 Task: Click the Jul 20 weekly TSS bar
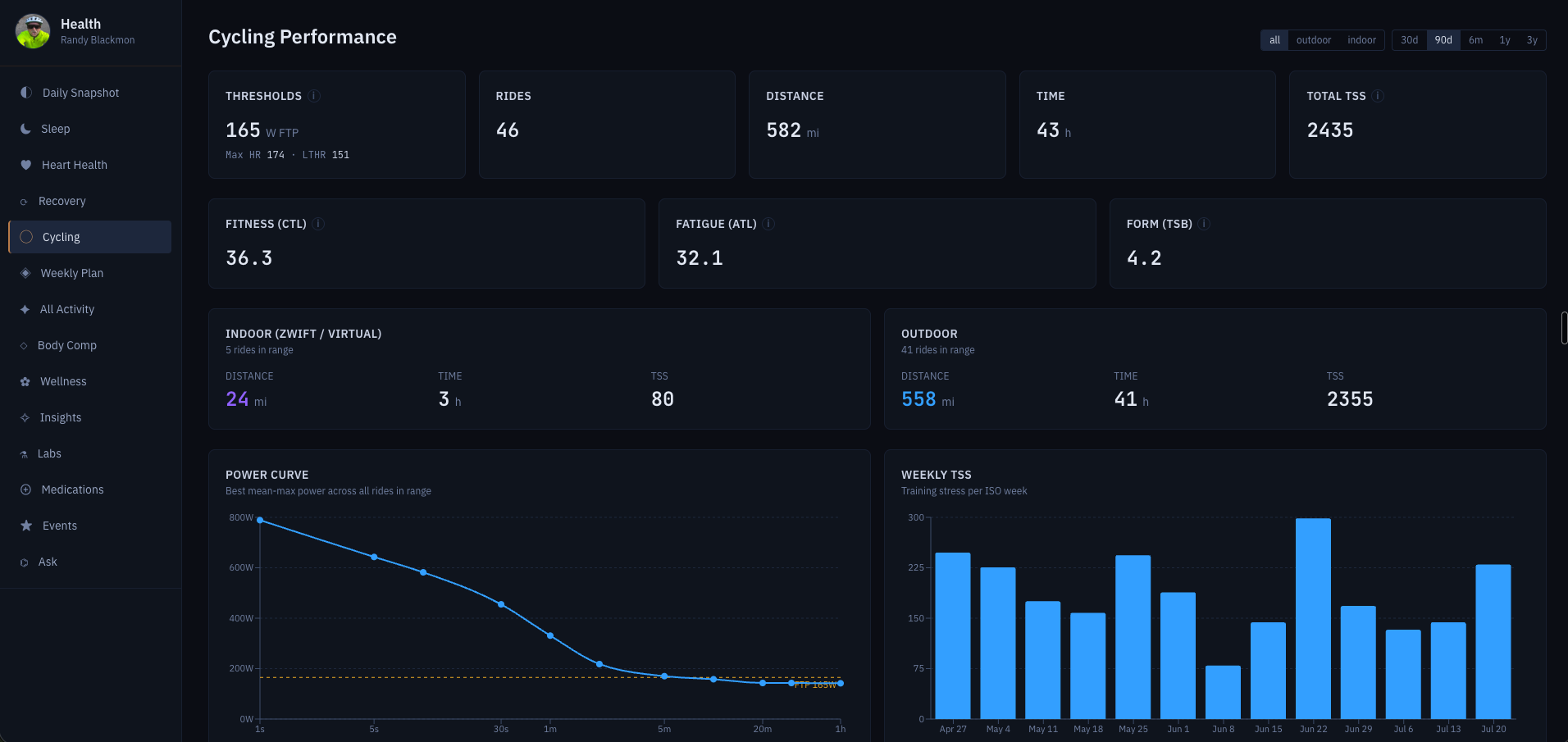[1493, 642]
